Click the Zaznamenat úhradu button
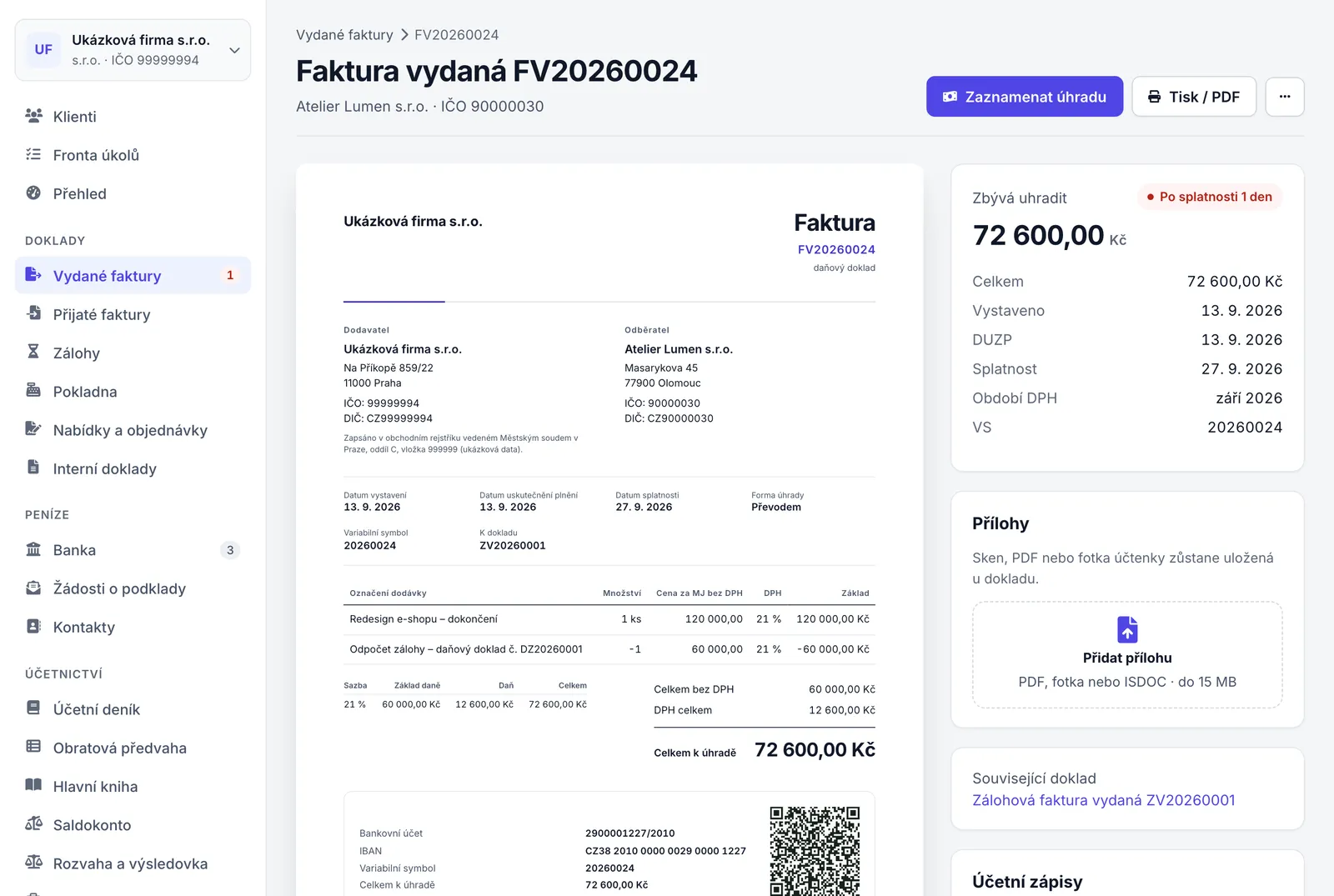 [1025, 97]
